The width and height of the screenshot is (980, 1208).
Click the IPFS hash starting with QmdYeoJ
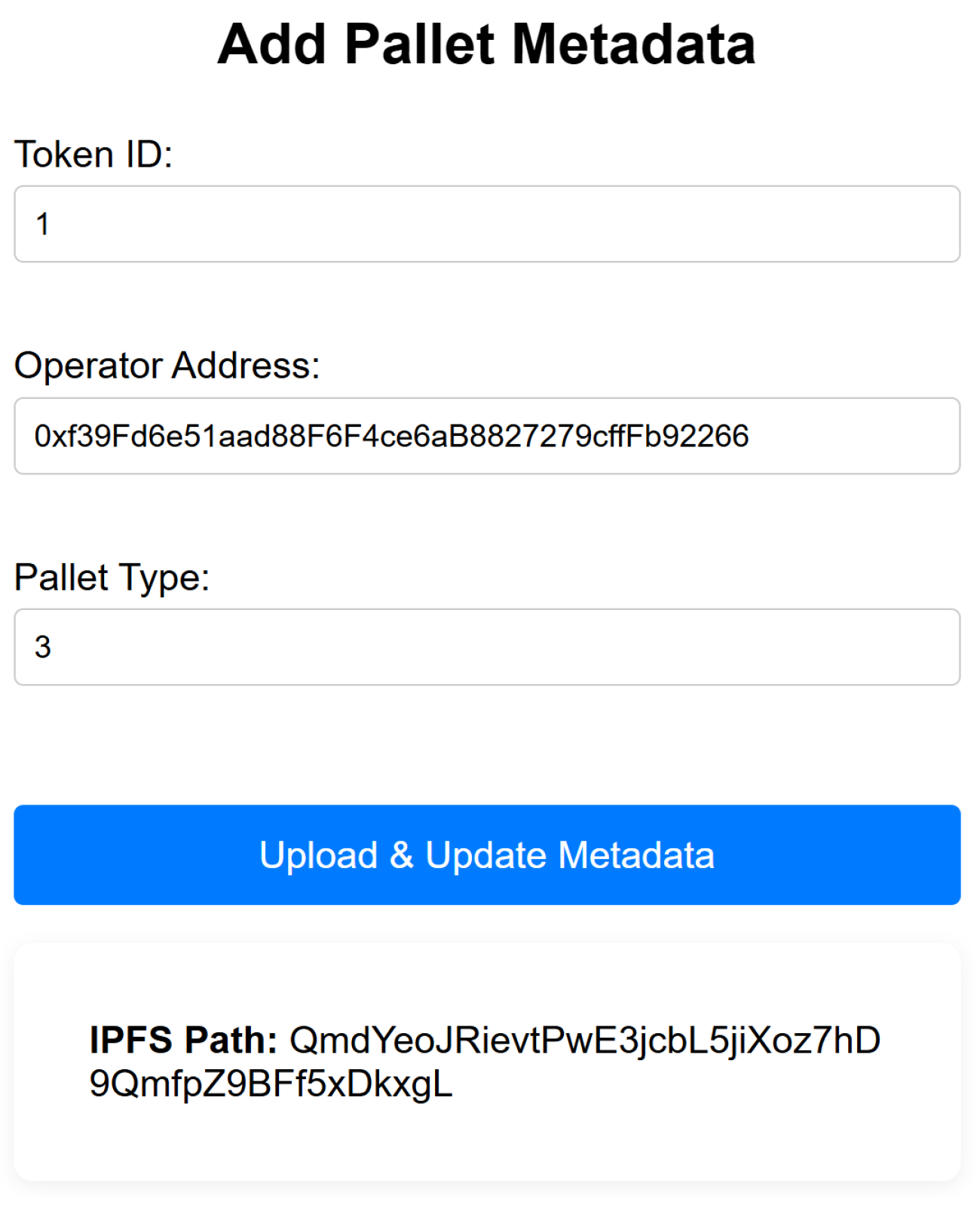pos(585,1040)
